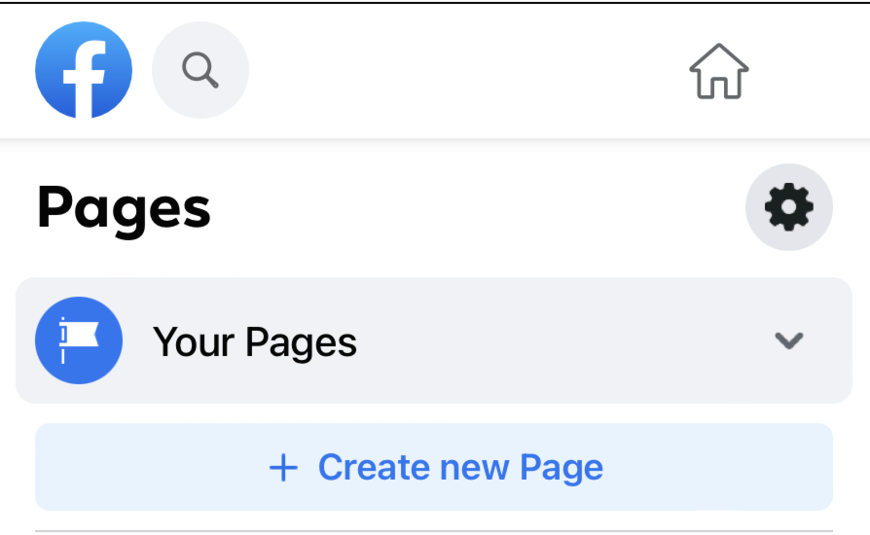This screenshot has height=535, width=870.
Task: Open Facebook search with the magnifier
Action: tap(200, 70)
